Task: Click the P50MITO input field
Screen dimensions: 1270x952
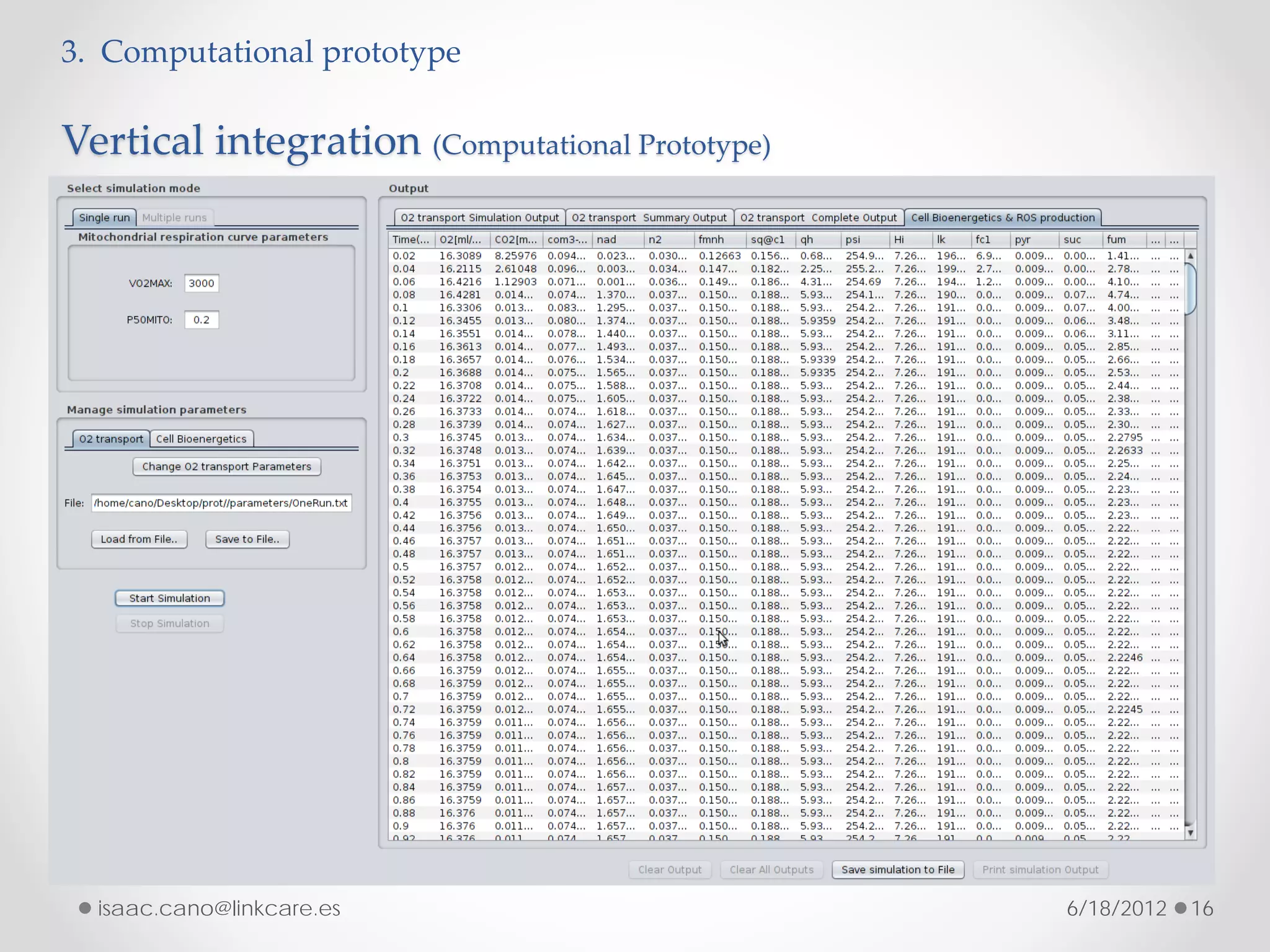Action: pos(202,320)
